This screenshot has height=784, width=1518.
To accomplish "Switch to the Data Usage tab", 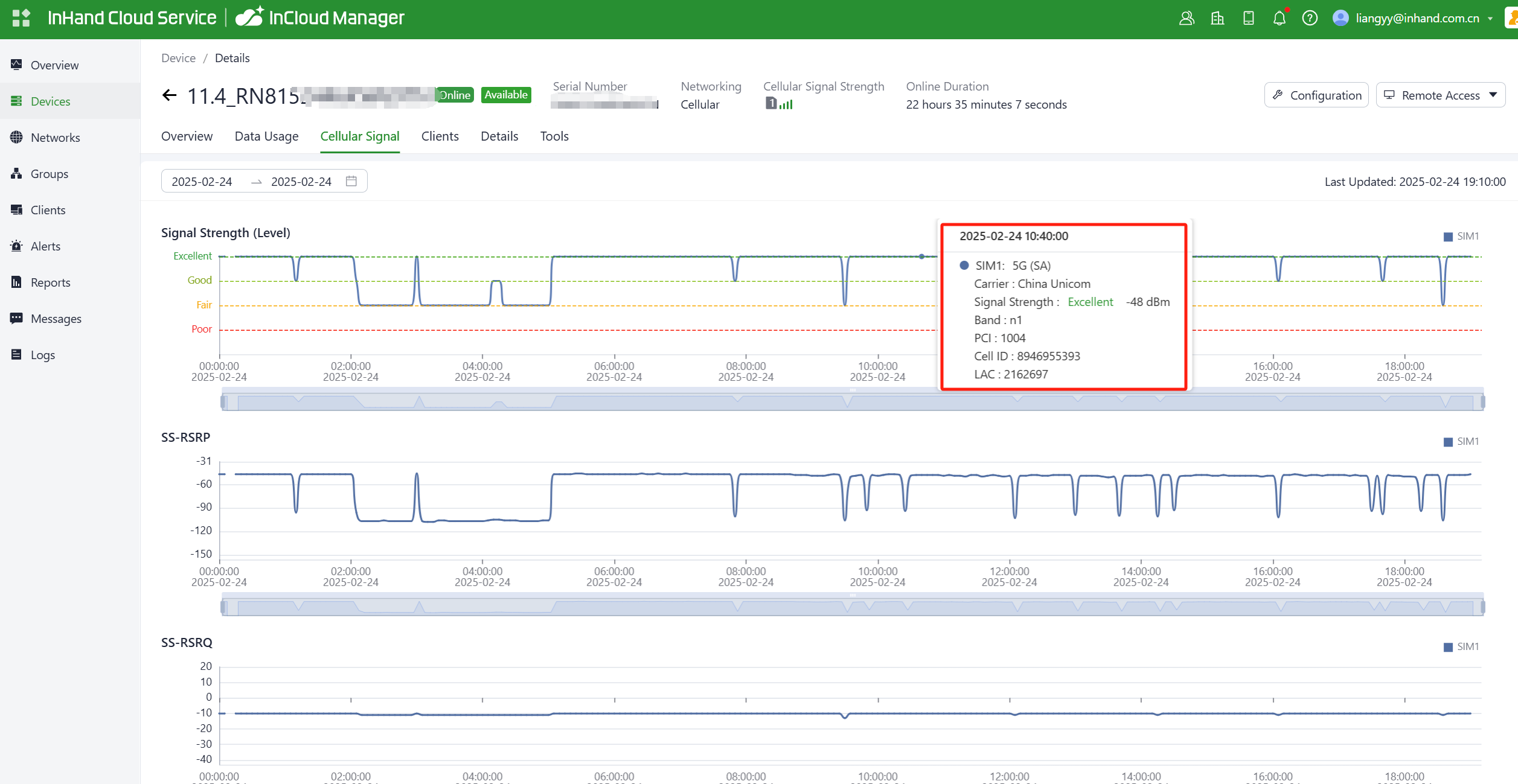I will pyautogui.click(x=266, y=136).
